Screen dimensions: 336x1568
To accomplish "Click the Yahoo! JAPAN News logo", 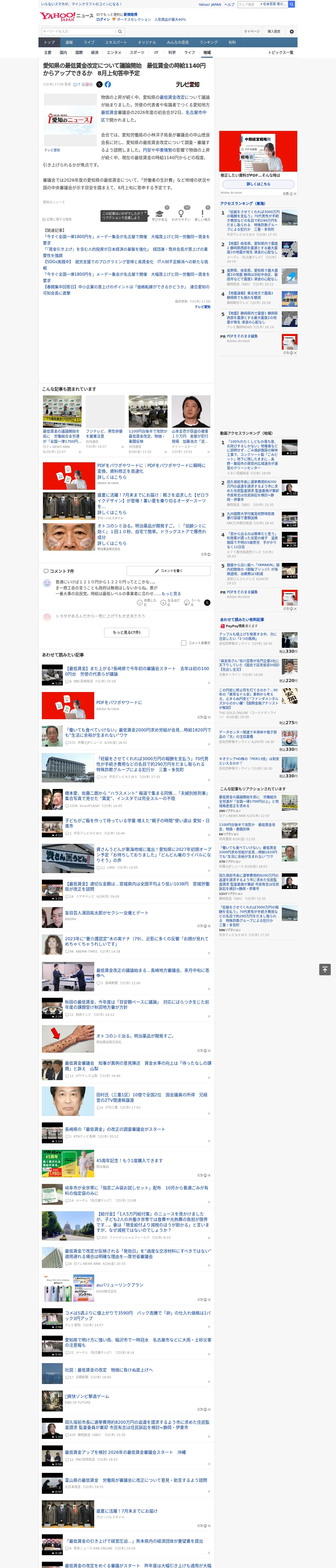I will coord(67,16).
